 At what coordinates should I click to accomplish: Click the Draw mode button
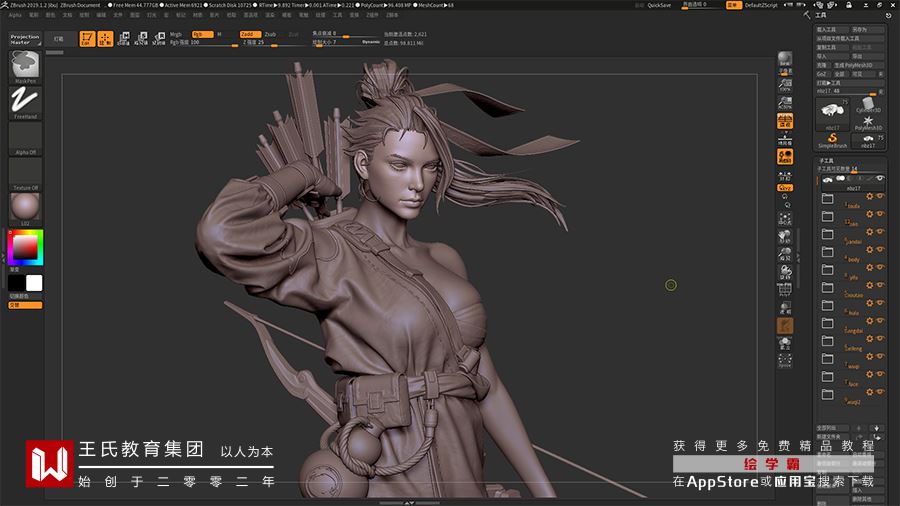click(105, 40)
